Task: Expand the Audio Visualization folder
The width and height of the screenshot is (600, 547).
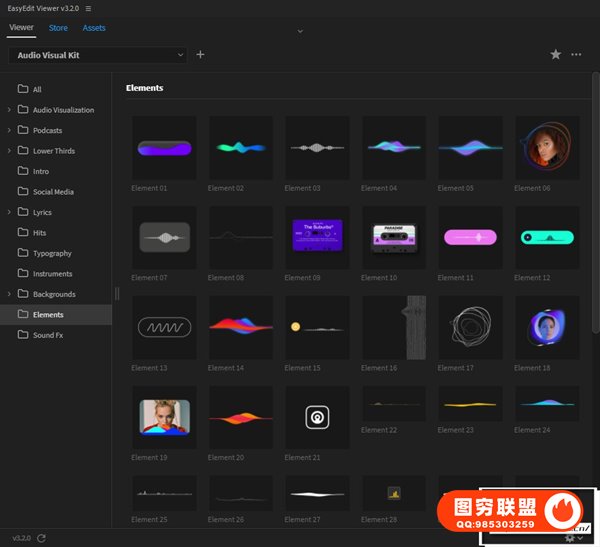Action: (x=9, y=110)
